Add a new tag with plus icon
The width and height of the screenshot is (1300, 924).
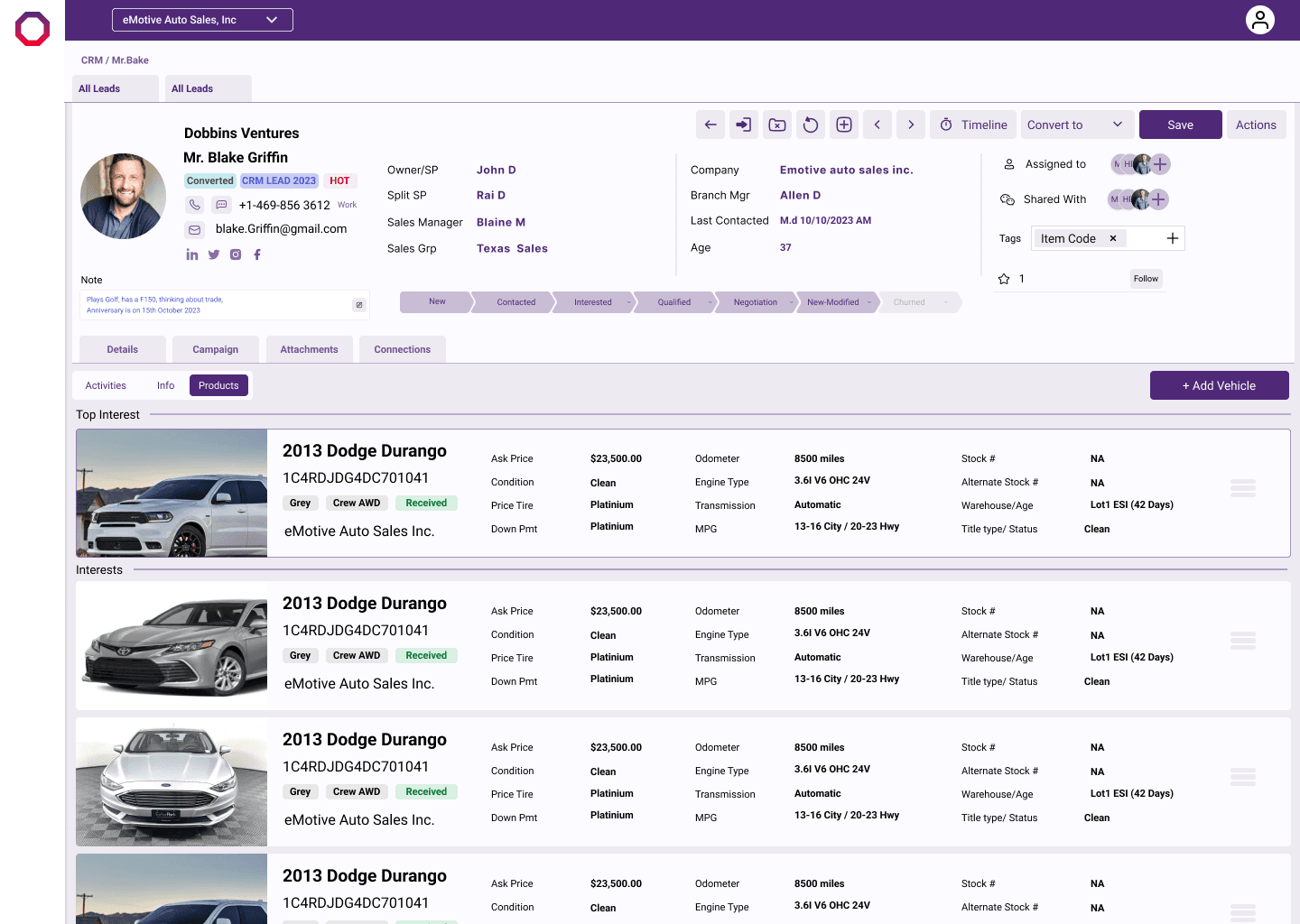click(1173, 238)
